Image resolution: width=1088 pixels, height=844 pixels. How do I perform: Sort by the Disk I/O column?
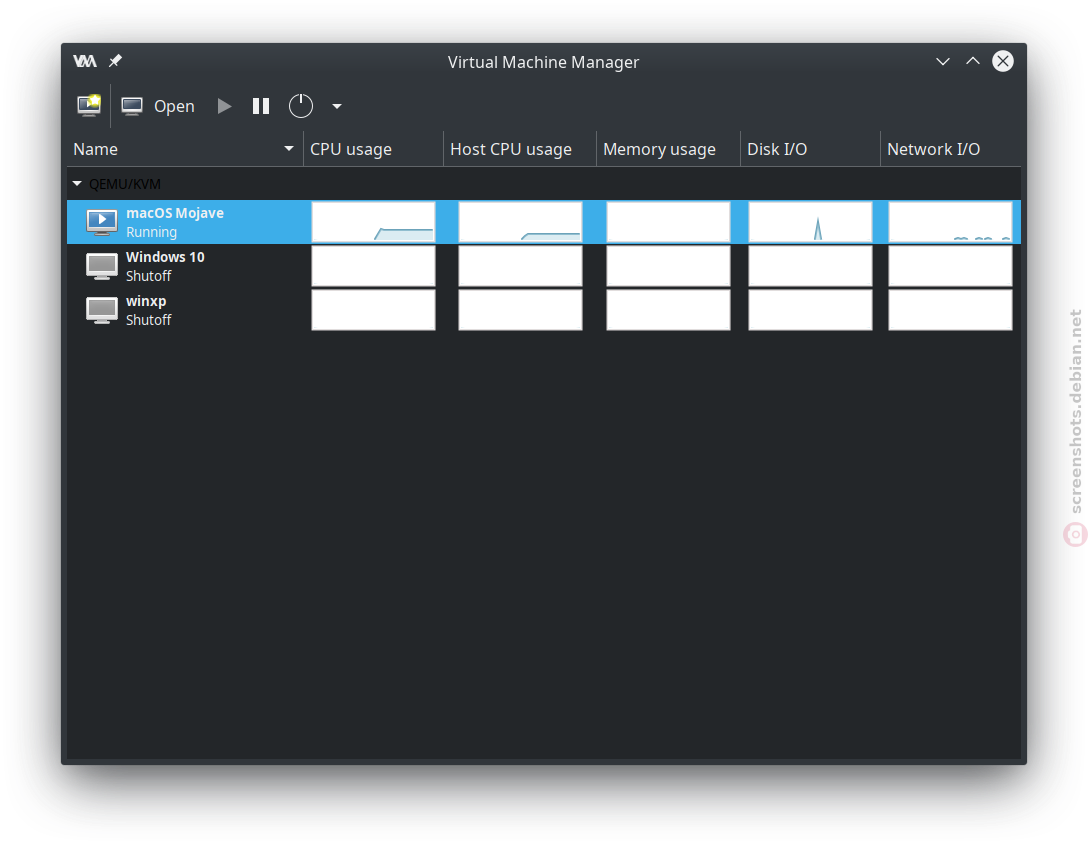click(x=810, y=149)
